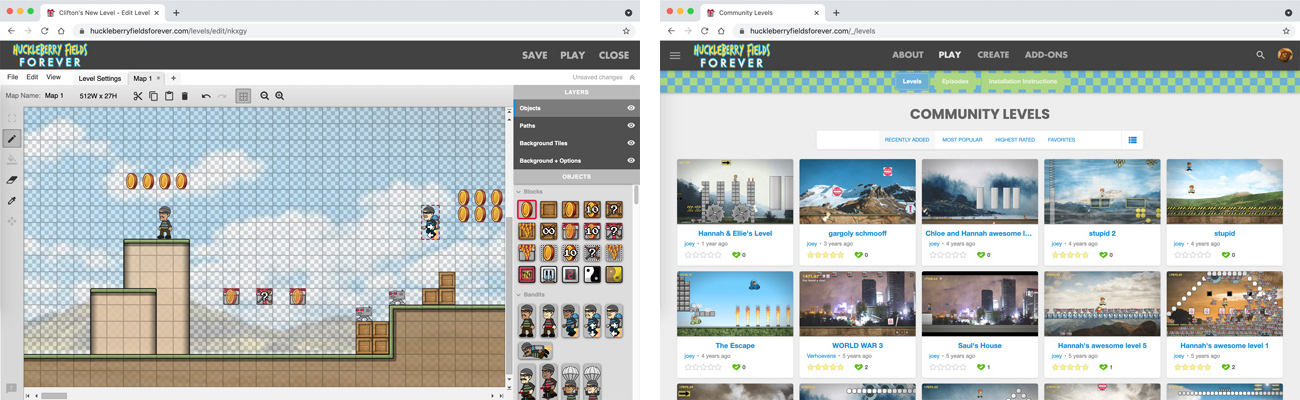Open Chrome profile dropdown in editor window
This screenshot has height=400, width=1300.
628,12
